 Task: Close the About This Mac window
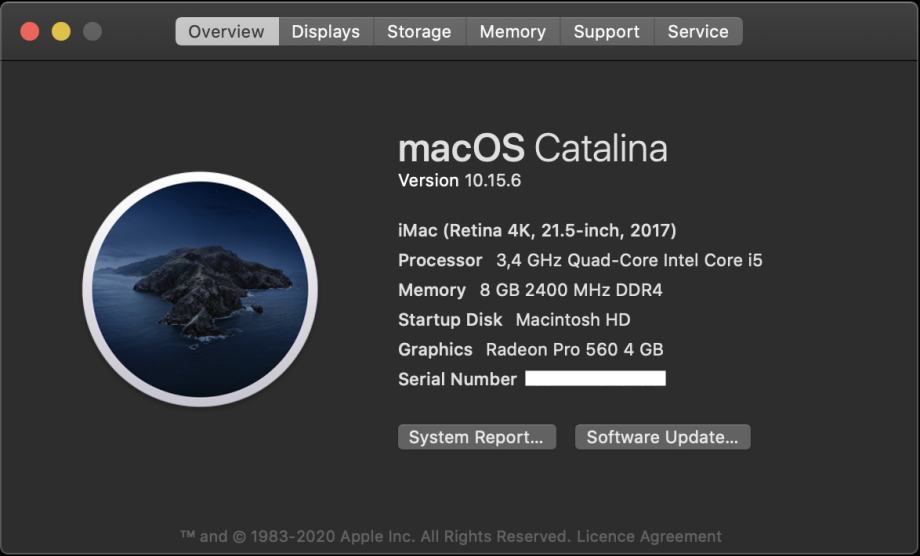coord(30,31)
